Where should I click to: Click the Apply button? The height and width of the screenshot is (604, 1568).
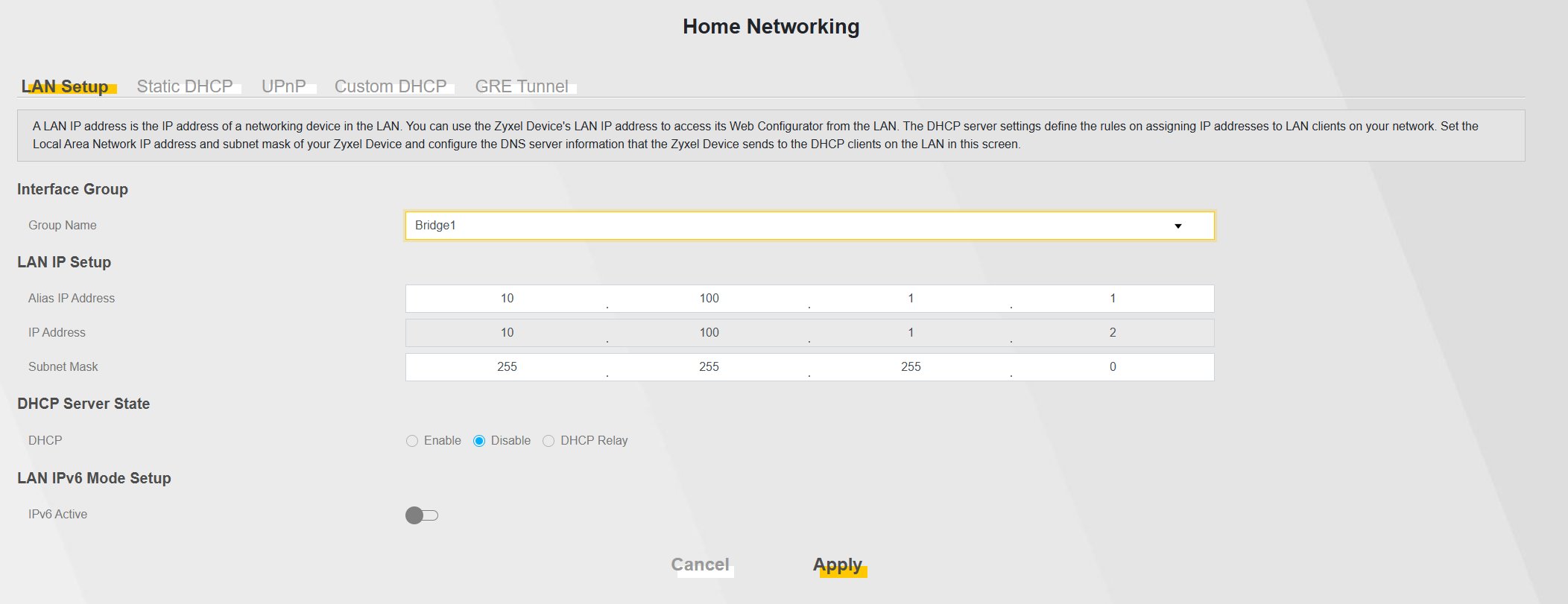click(x=838, y=565)
